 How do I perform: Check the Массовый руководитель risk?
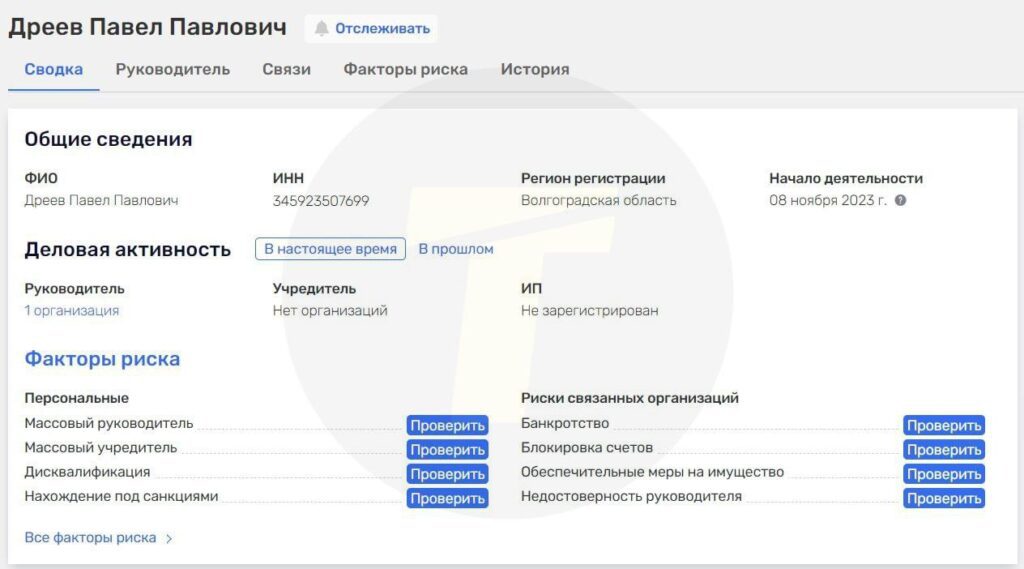pos(447,425)
